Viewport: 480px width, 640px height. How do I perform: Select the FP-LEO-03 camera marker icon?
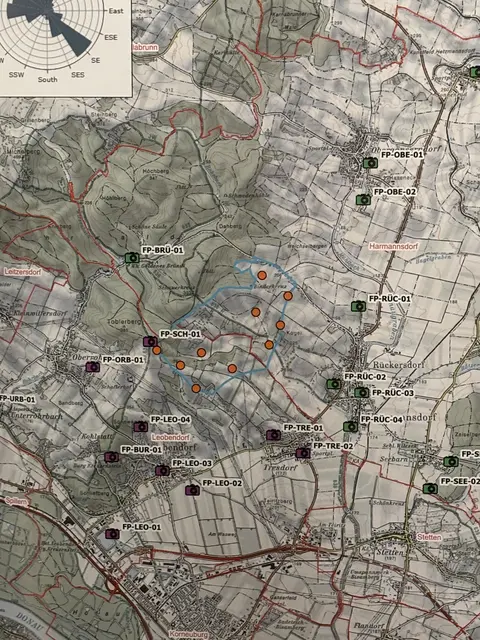[162, 470]
